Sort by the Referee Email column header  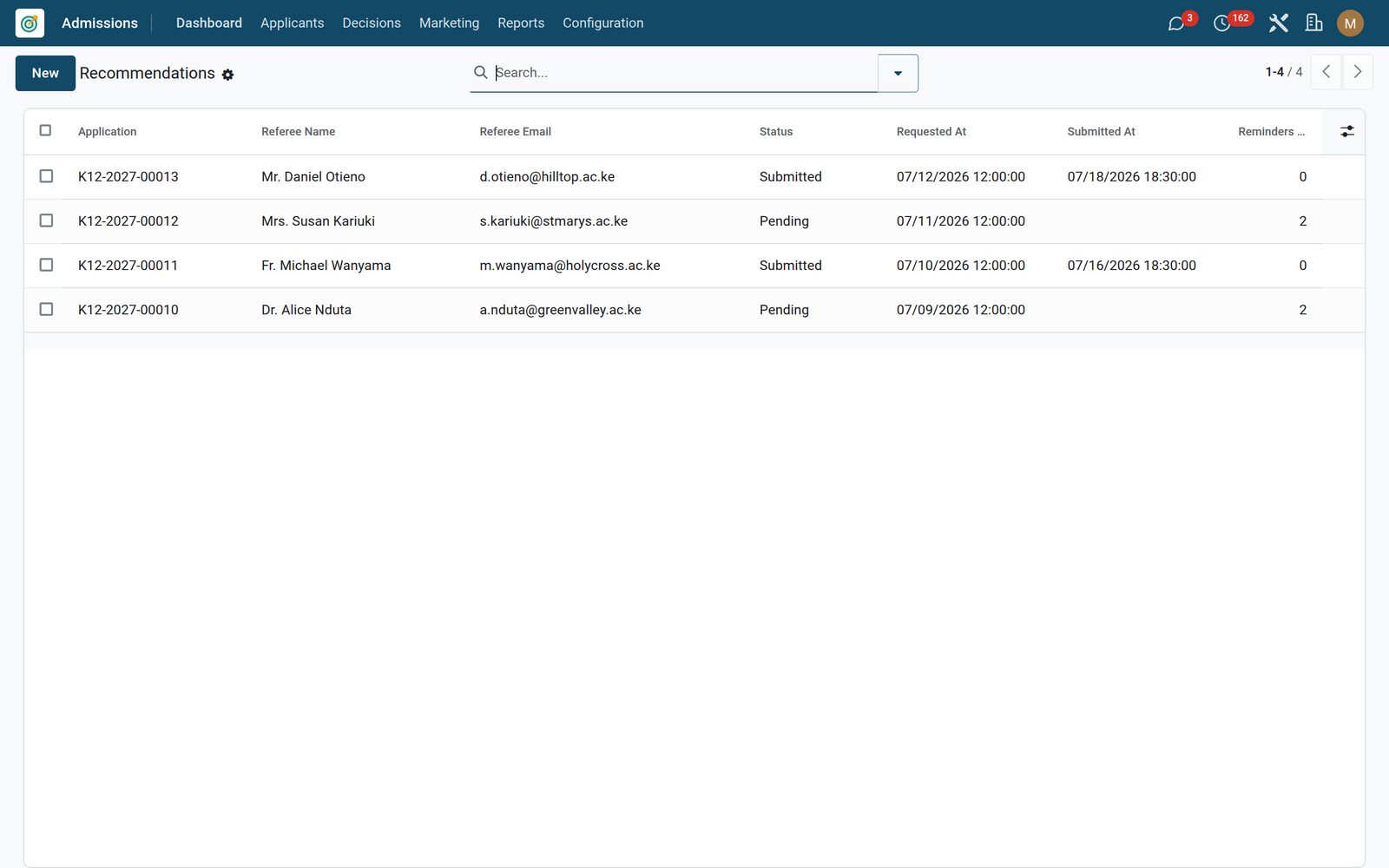pos(516,132)
